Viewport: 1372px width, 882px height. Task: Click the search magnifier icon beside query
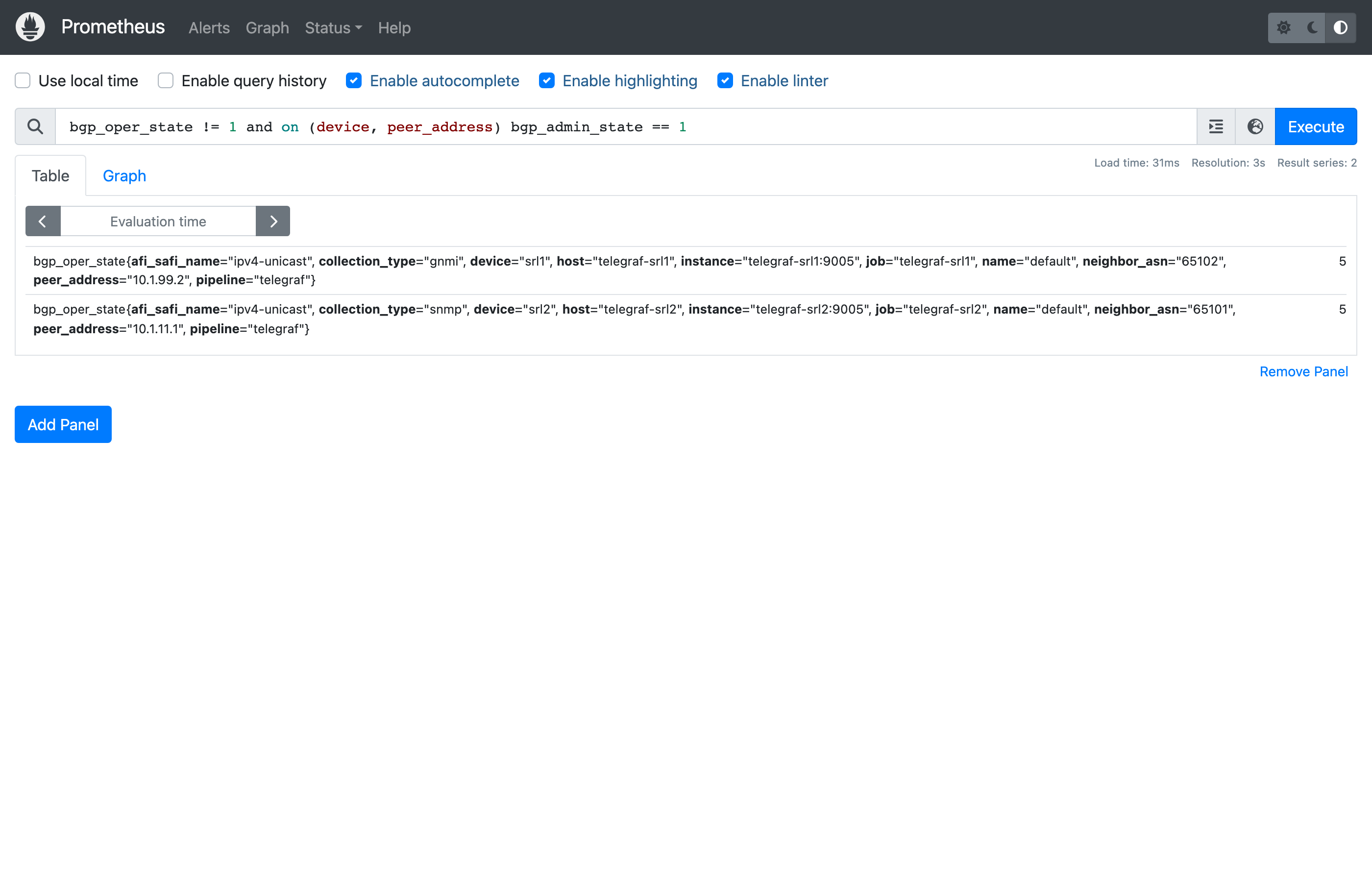[x=35, y=126]
